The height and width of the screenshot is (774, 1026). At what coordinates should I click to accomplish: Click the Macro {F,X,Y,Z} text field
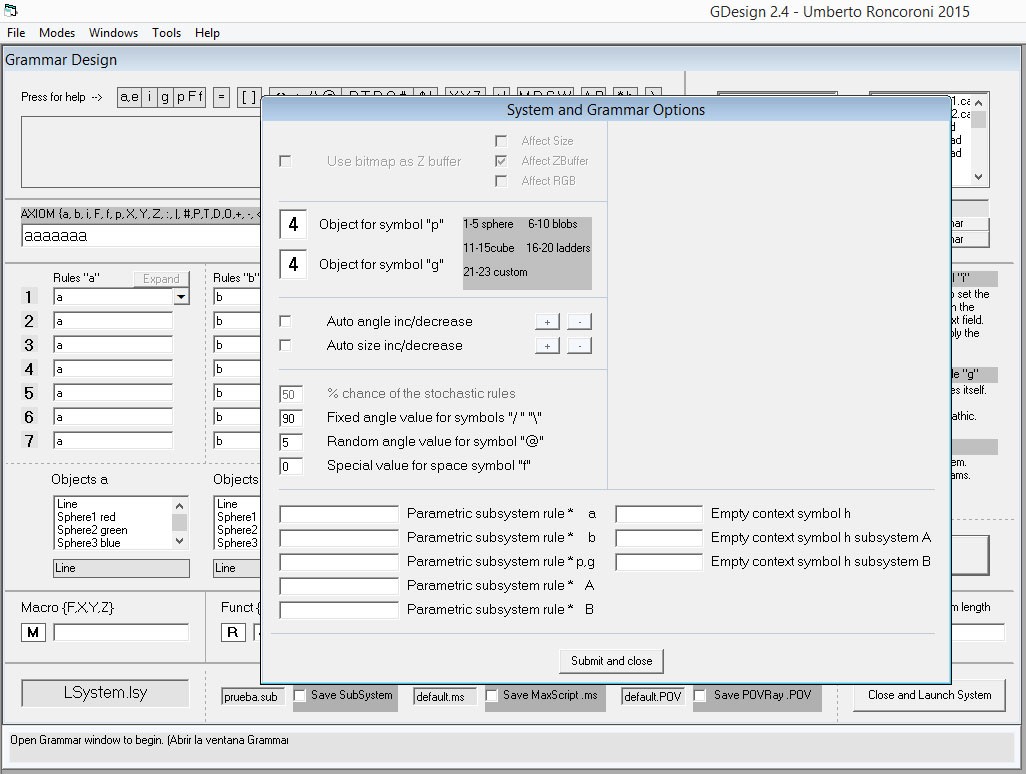[x=121, y=633]
